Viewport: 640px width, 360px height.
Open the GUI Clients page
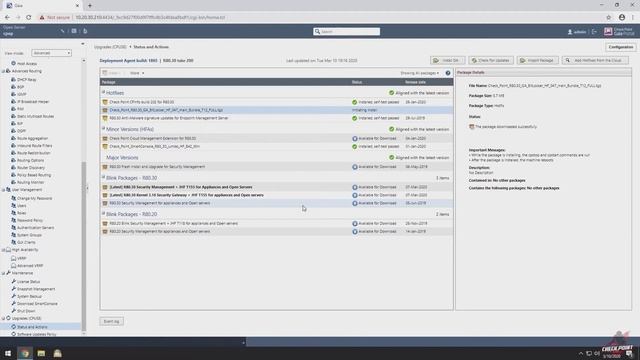pyautogui.click(x=26, y=242)
